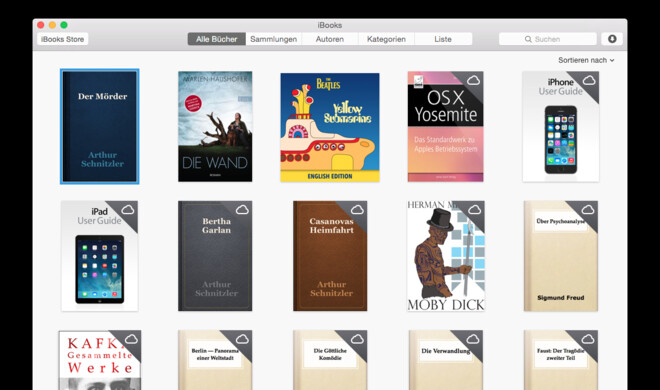
Task: Select Die Verwandlung book cover
Action: [x=446, y=360]
